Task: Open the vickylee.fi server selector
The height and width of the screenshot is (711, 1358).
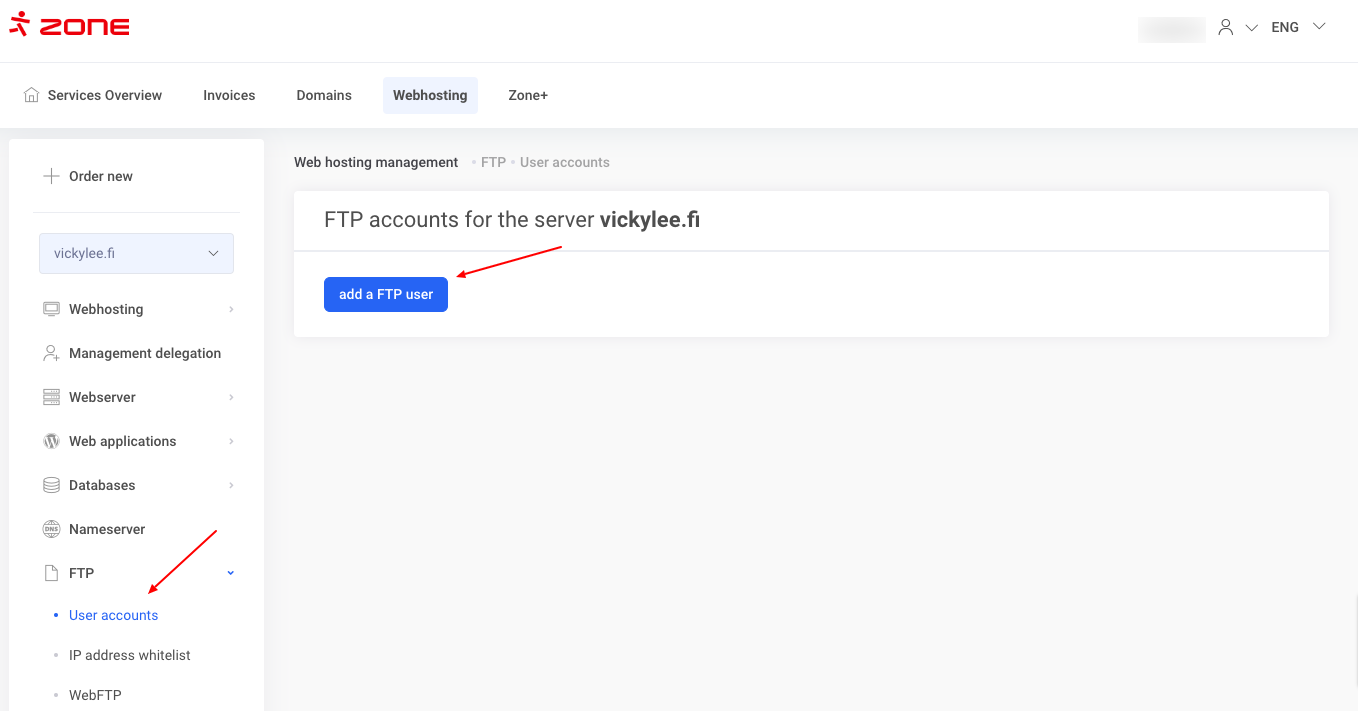Action: coord(136,253)
